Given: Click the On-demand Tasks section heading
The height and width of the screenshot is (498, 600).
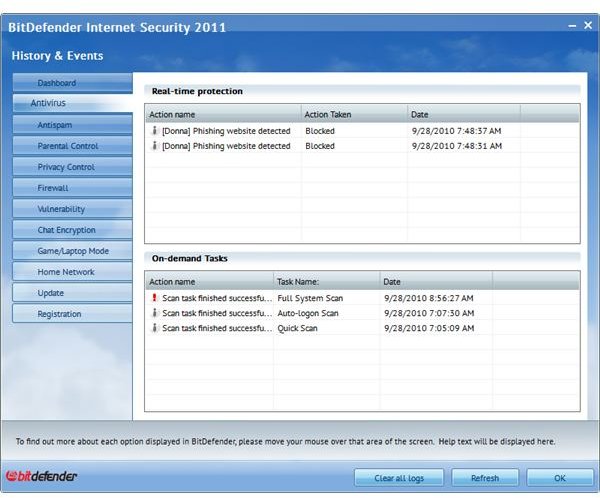Looking at the screenshot, I should [189, 258].
